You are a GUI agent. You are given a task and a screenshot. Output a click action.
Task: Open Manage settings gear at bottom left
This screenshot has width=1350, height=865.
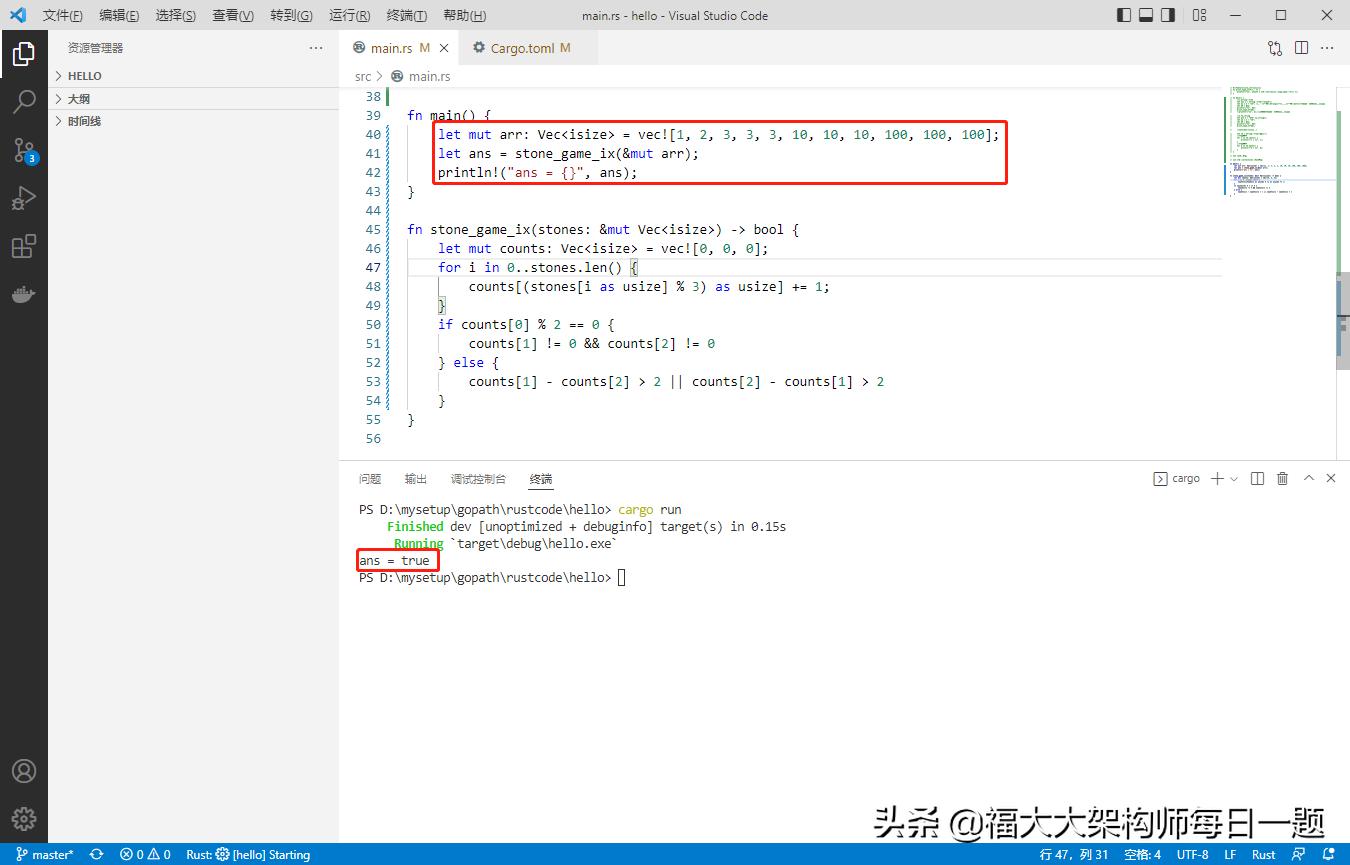(25, 817)
